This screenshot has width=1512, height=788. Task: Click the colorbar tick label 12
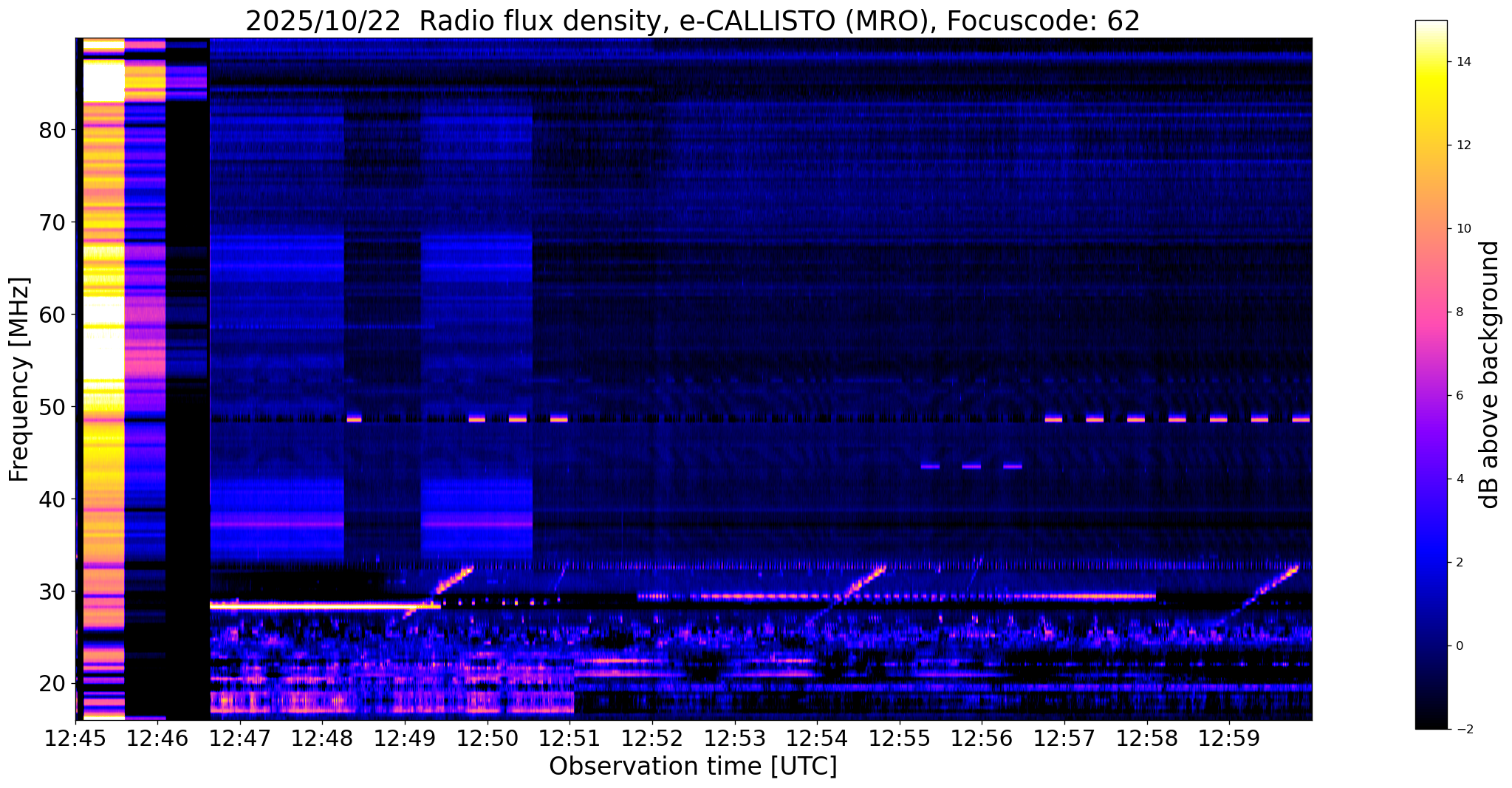coord(1462,145)
